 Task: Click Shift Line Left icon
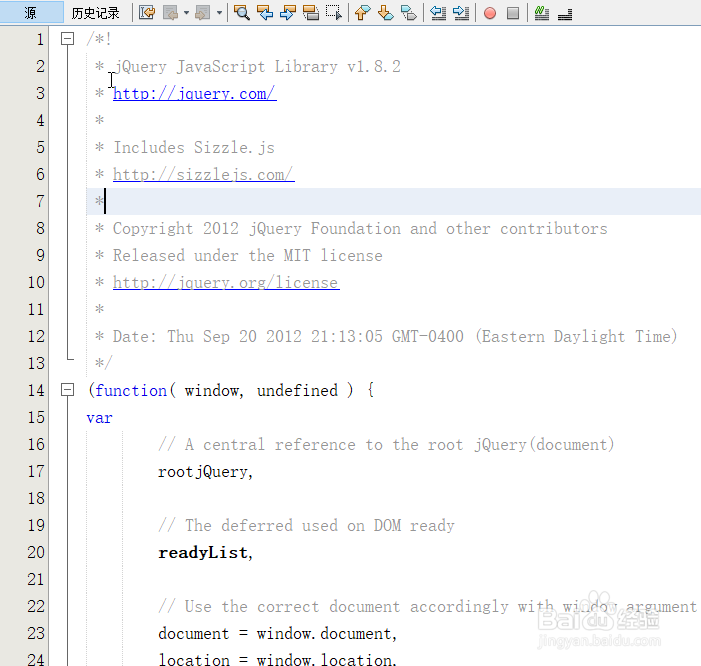coord(438,13)
